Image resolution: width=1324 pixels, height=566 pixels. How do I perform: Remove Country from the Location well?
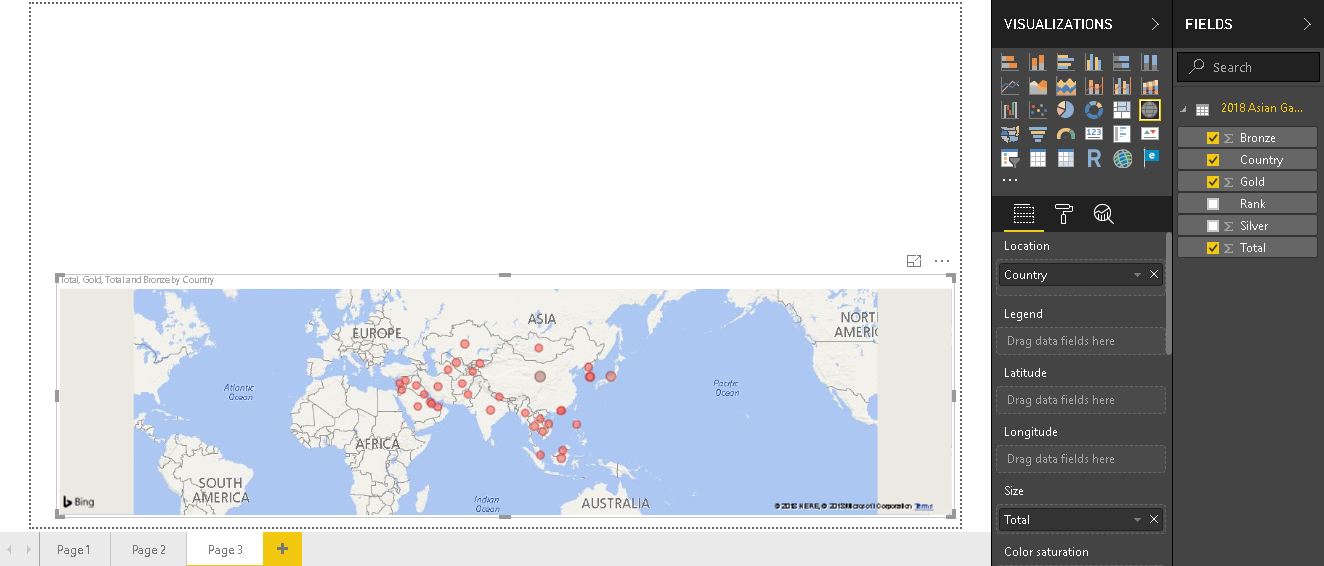coord(1154,275)
